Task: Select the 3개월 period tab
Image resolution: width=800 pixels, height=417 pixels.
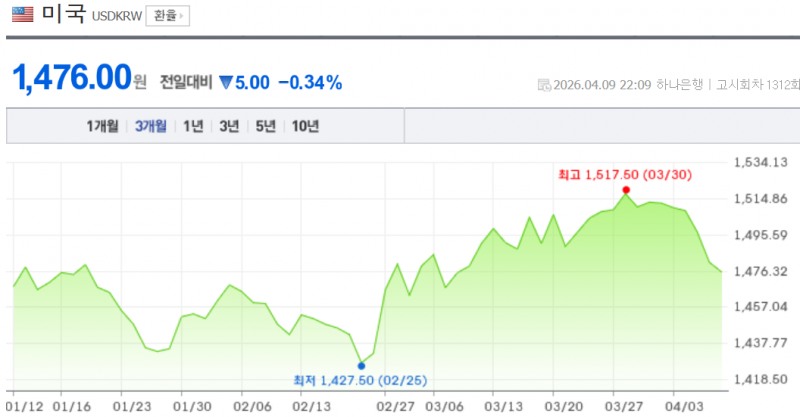Action: [152, 126]
